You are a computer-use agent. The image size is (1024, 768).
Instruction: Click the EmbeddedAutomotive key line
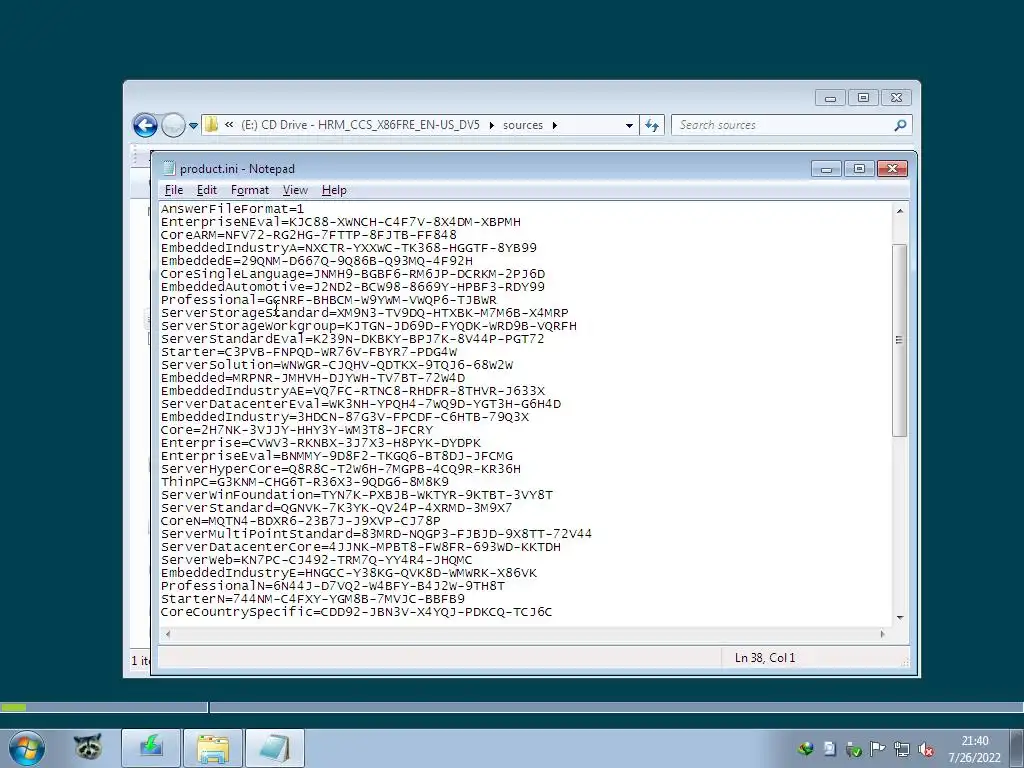pyautogui.click(x=353, y=287)
